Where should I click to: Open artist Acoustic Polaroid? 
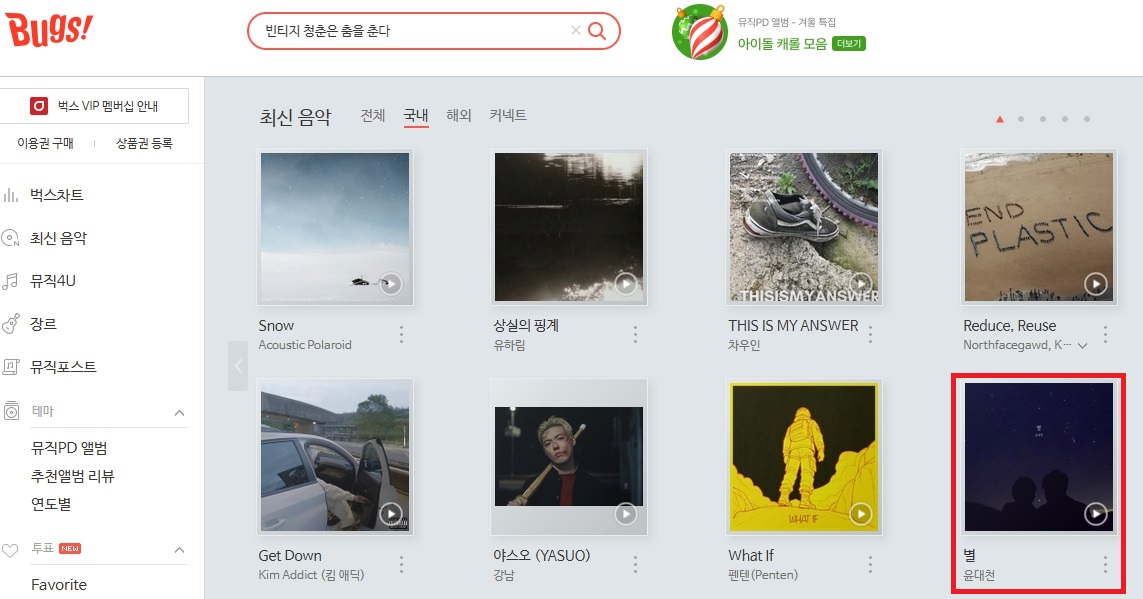pyautogui.click(x=305, y=345)
